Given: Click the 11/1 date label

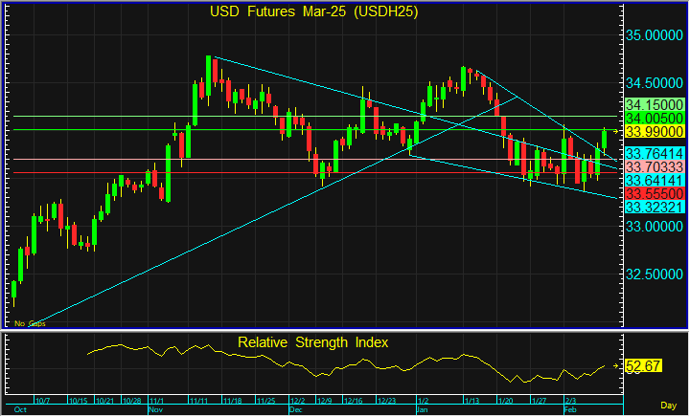Looking at the screenshot, I should (x=157, y=401).
